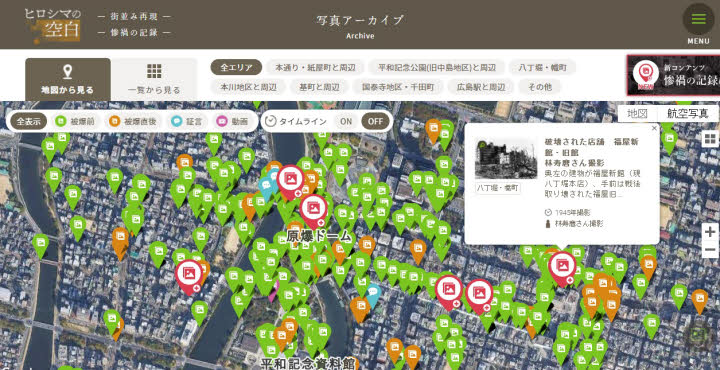Image resolution: width=720 pixels, height=370 pixels.
Task: Open the popup's ruined store thumbnail
Action: [506, 159]
